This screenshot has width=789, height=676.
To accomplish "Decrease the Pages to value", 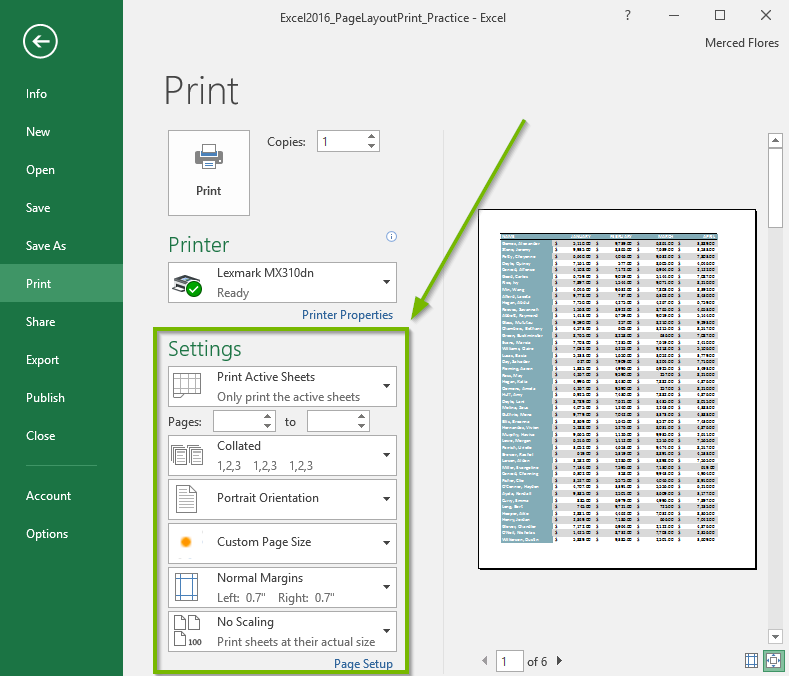I will [361, 426].
